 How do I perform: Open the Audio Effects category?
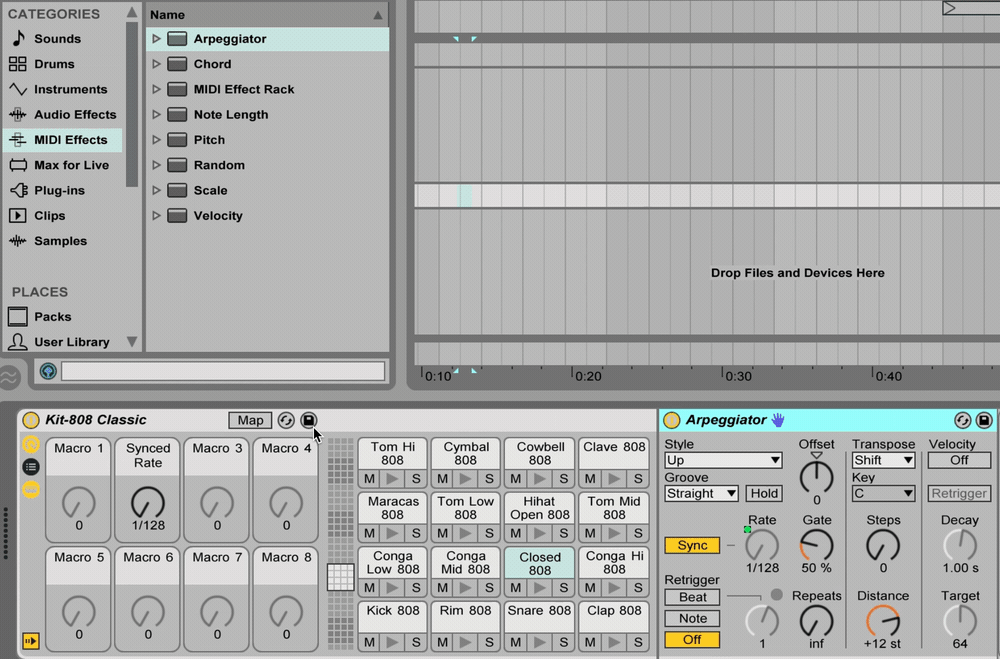coord(75,115)
